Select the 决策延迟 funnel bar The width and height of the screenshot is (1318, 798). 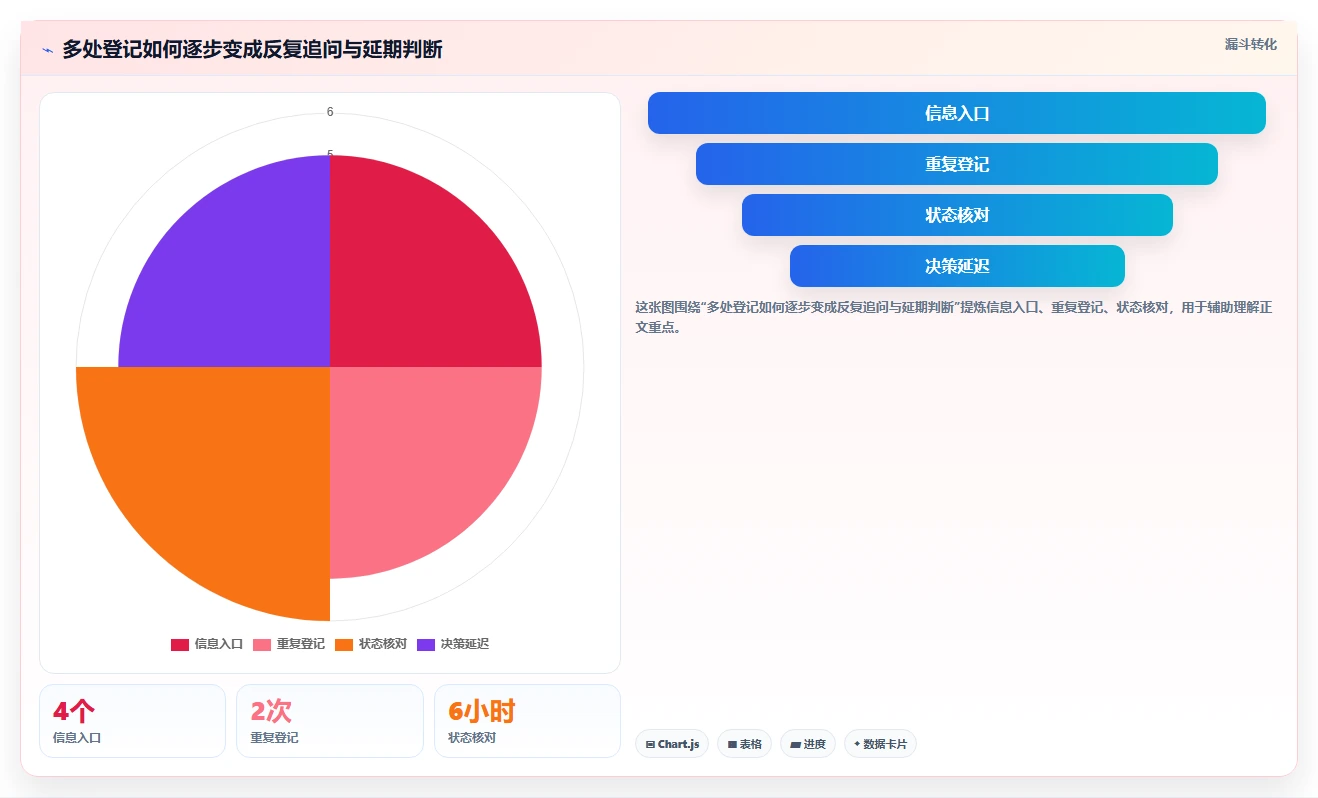point(957,266)
